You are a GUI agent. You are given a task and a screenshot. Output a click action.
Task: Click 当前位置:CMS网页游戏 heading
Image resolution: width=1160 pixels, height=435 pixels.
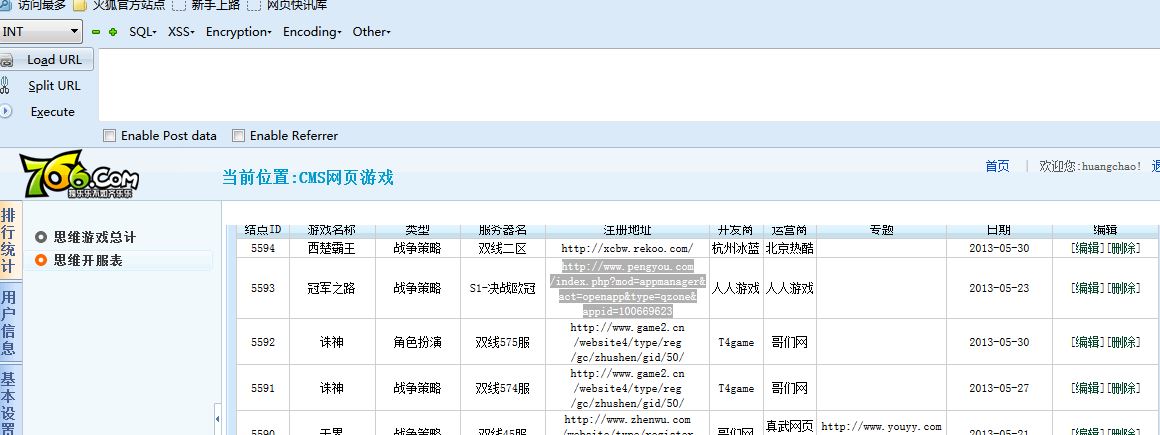coord(308,178)
